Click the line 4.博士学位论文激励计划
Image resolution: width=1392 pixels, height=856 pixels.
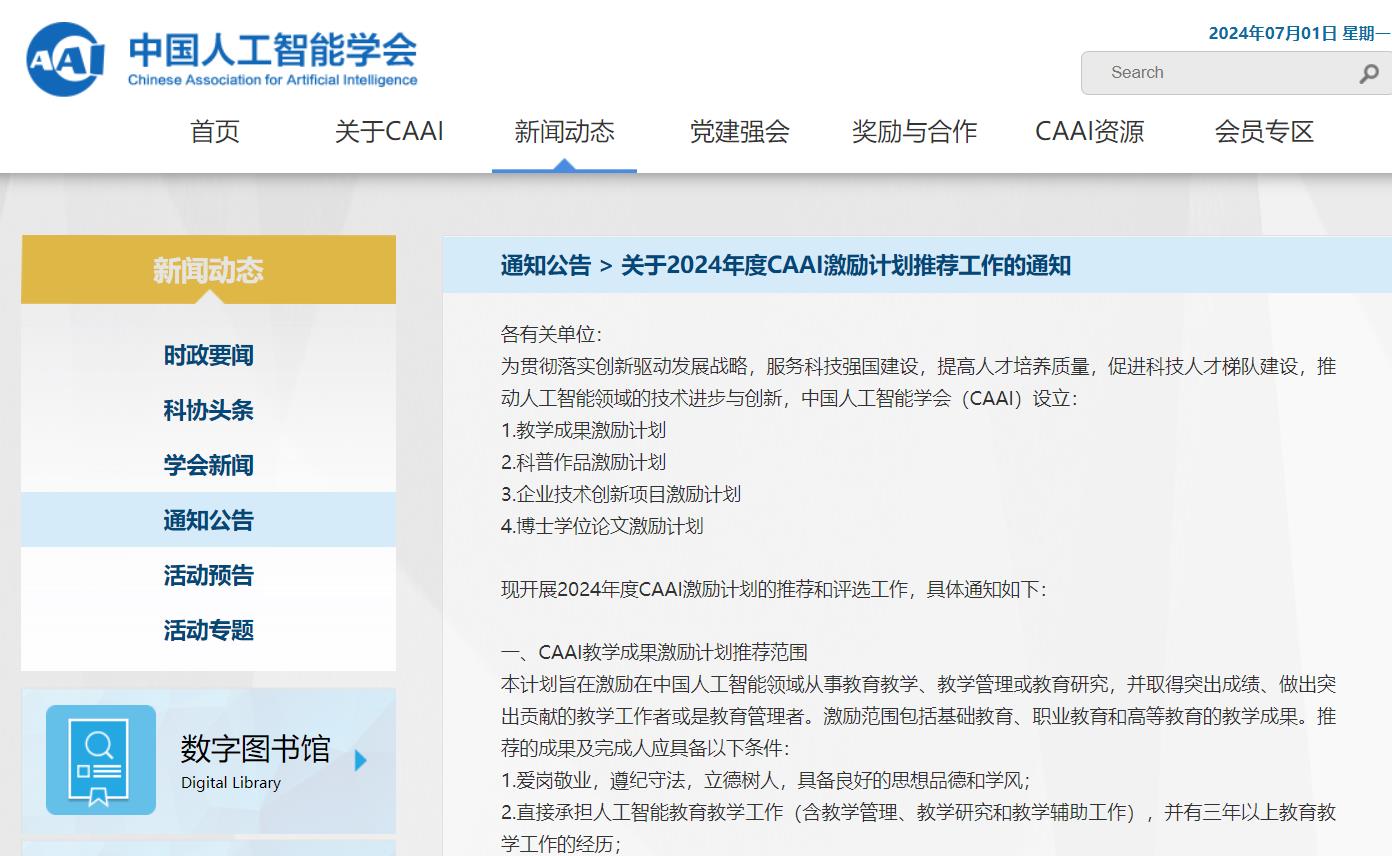602,526
